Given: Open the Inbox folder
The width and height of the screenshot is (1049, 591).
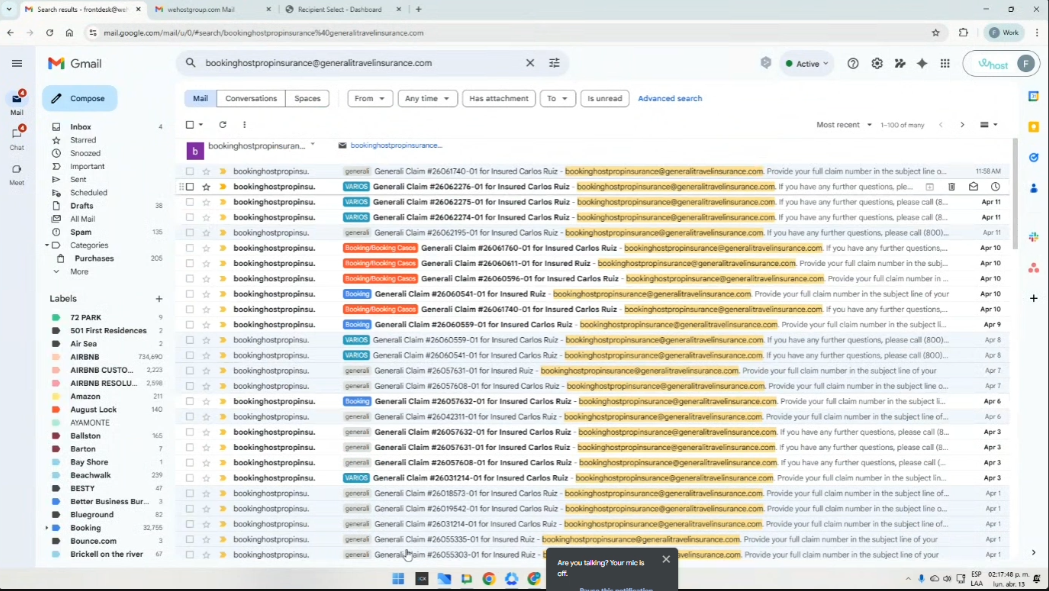Looking at the screenshot, I should click(81, 126).
